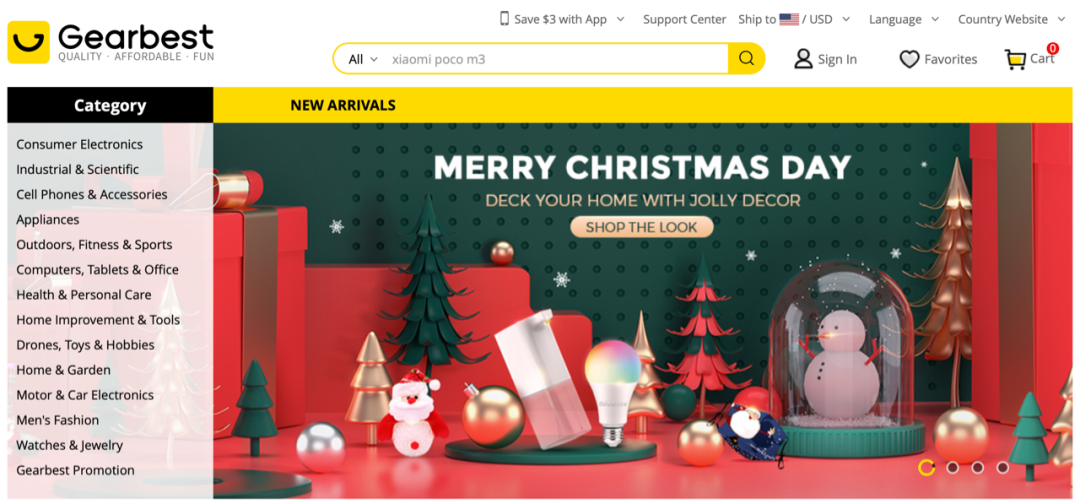Viewport: 1080px width, 504px height.
Task: Open the NEW ARRIVALS tab
Action: pyautogui.click(x=343, y=105)
